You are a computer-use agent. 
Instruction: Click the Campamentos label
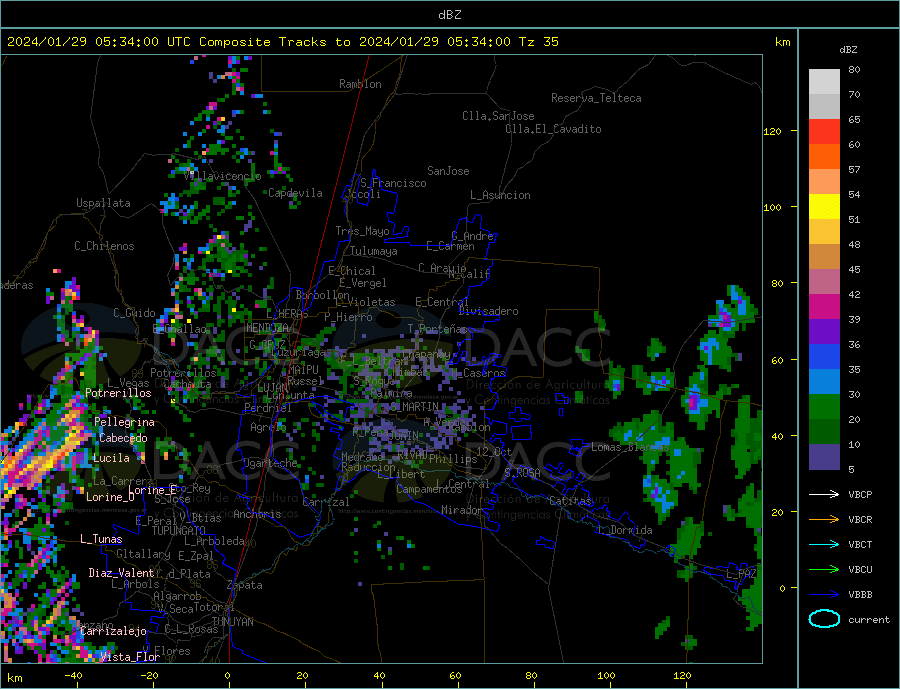(429, 490)
